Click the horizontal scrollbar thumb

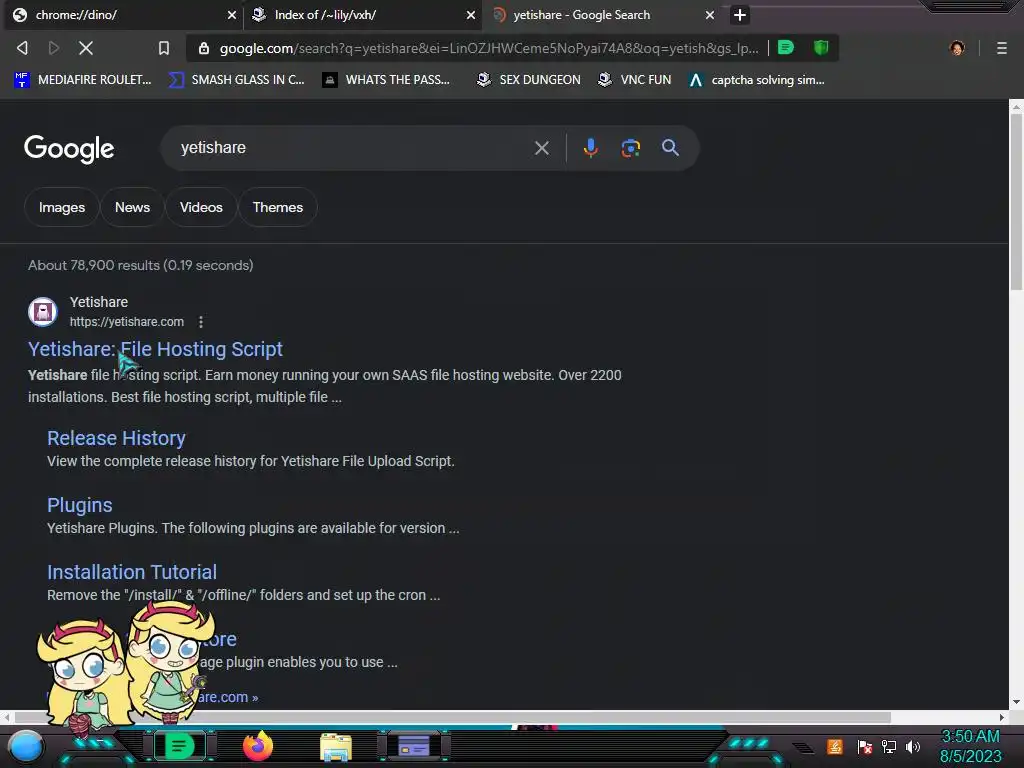[451, 717]
